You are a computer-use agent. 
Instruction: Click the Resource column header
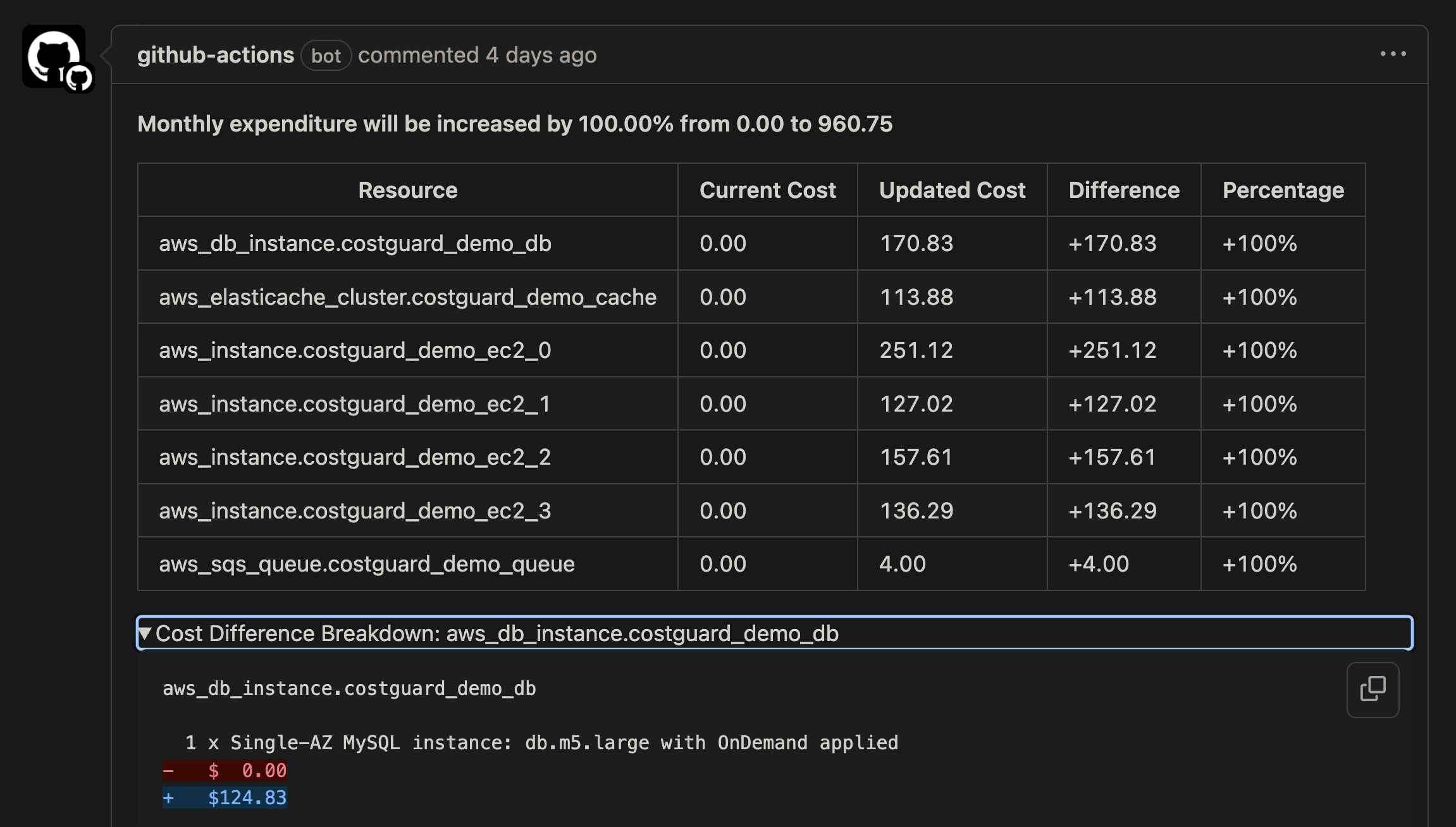tap(407, 190)
